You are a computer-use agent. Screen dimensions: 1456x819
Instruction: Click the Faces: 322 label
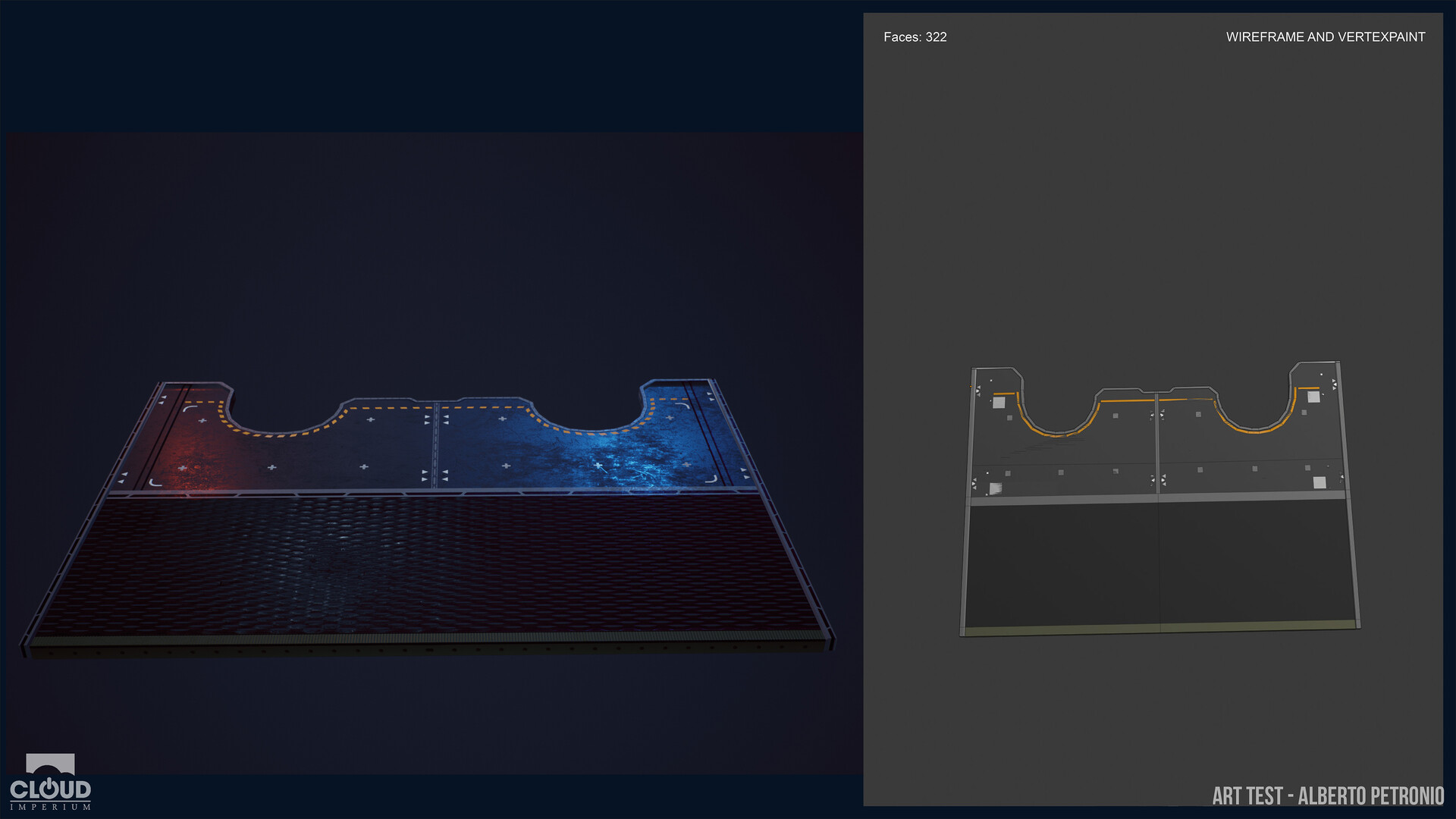pos(915,37)
